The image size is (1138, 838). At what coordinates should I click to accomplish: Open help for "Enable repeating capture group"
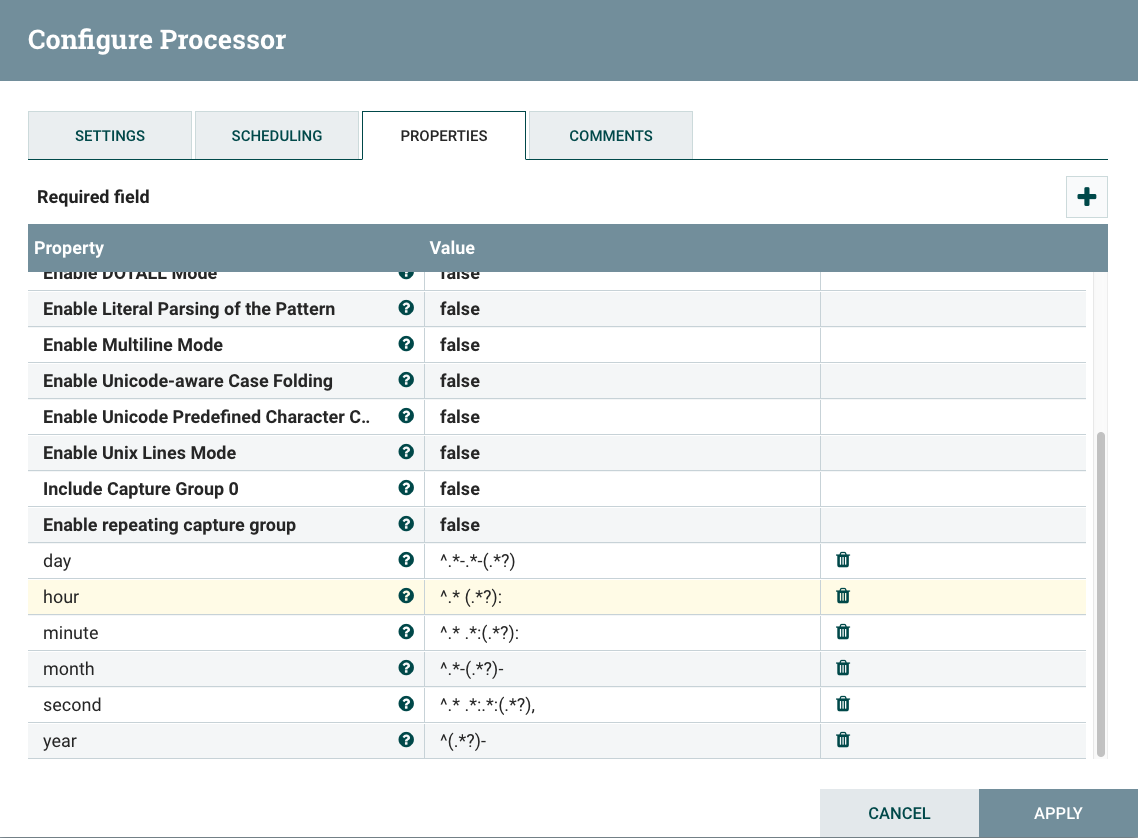point(406,524)
